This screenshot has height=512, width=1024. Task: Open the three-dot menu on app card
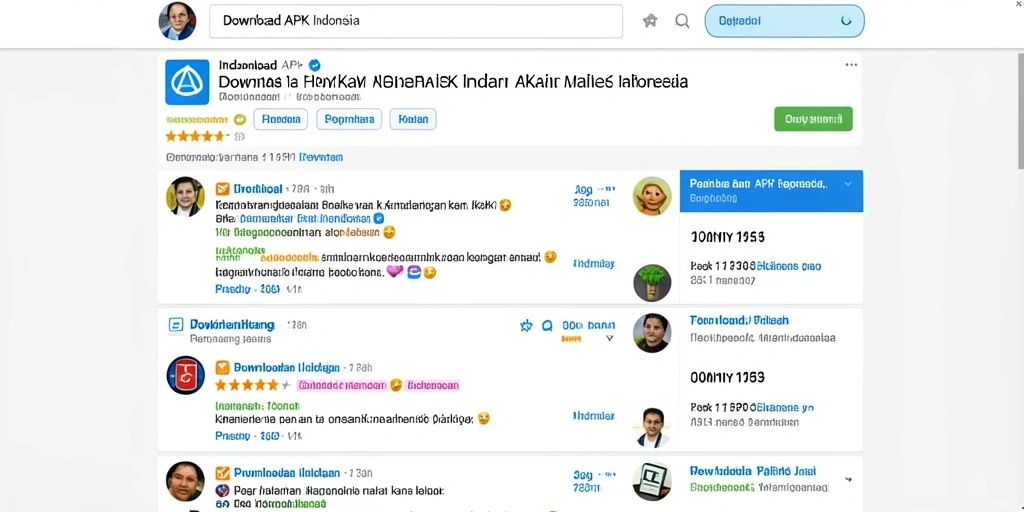coord(851,65)
